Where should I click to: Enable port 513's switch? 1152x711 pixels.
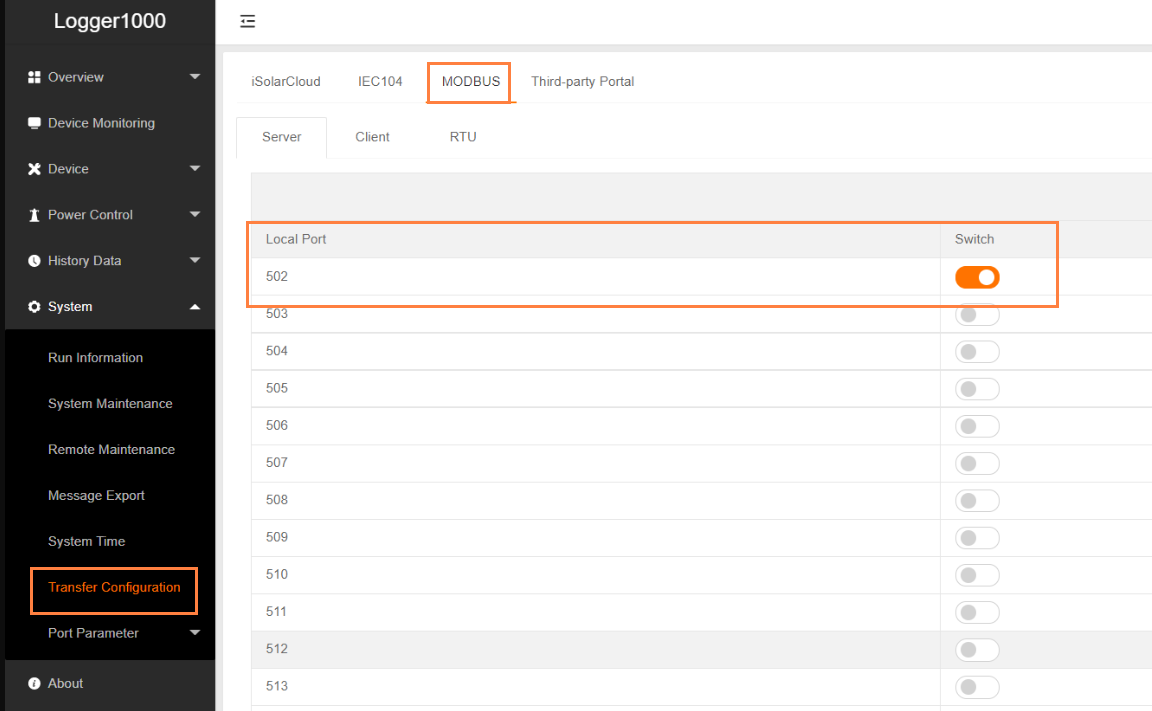click(977, 687)
